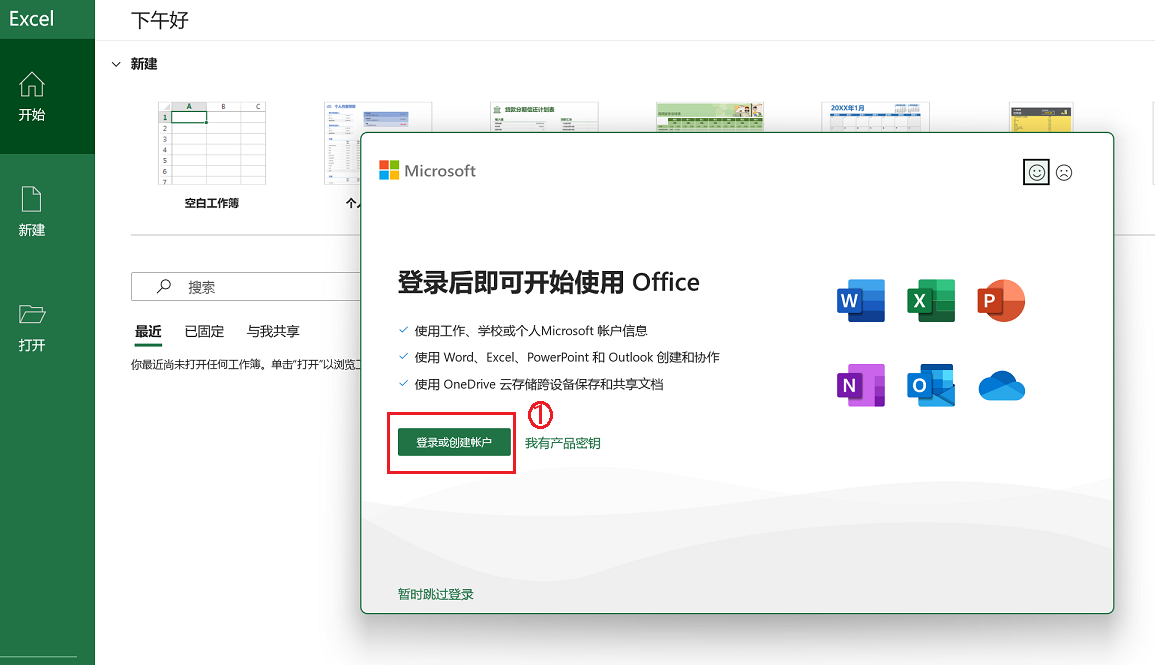Click text 使用工作、学校或个人Microsoft 帐户信息
The image size is (1155, 665).
click(530, 331)
